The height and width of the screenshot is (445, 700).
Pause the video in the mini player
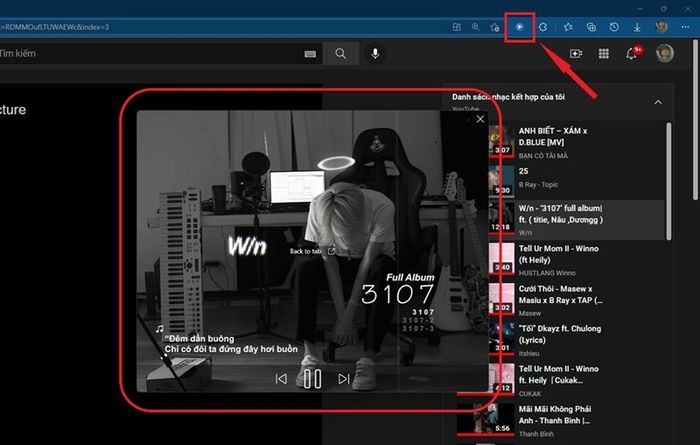tap(312, 379)
